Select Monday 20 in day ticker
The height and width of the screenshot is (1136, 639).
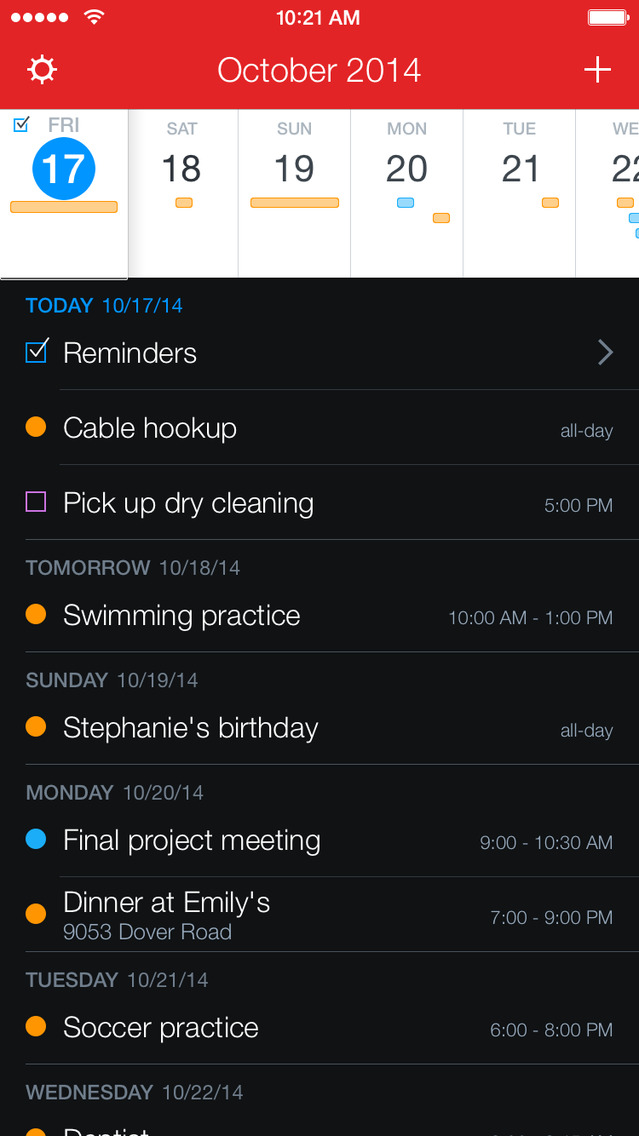click(407, 168)
